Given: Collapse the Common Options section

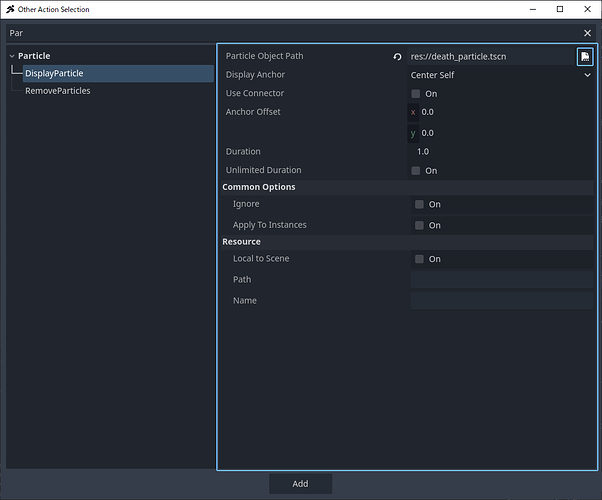Looking at the screenshot, I should [x=258, y=187].
